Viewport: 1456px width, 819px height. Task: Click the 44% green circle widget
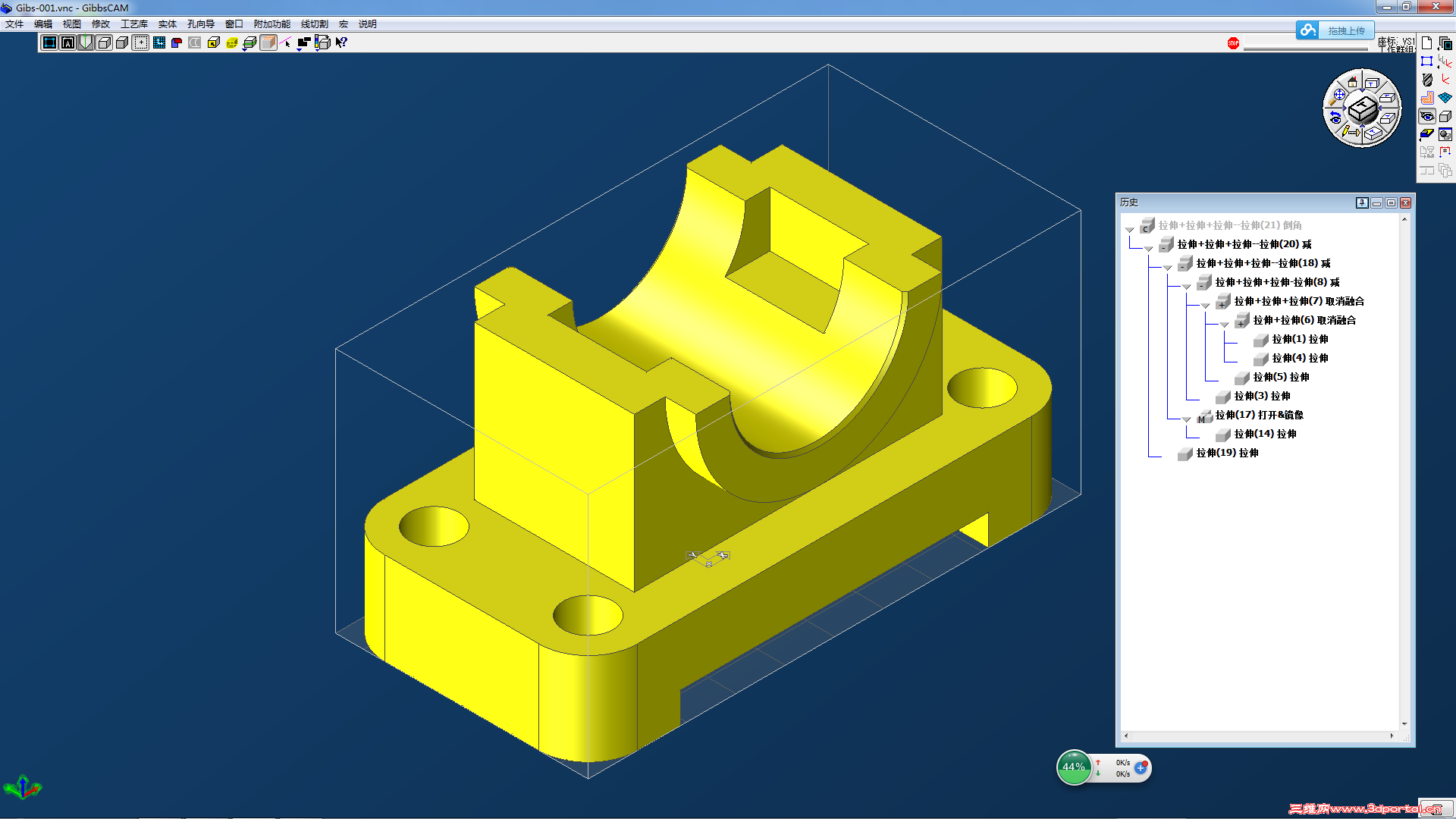click(x=1074, y=767)
